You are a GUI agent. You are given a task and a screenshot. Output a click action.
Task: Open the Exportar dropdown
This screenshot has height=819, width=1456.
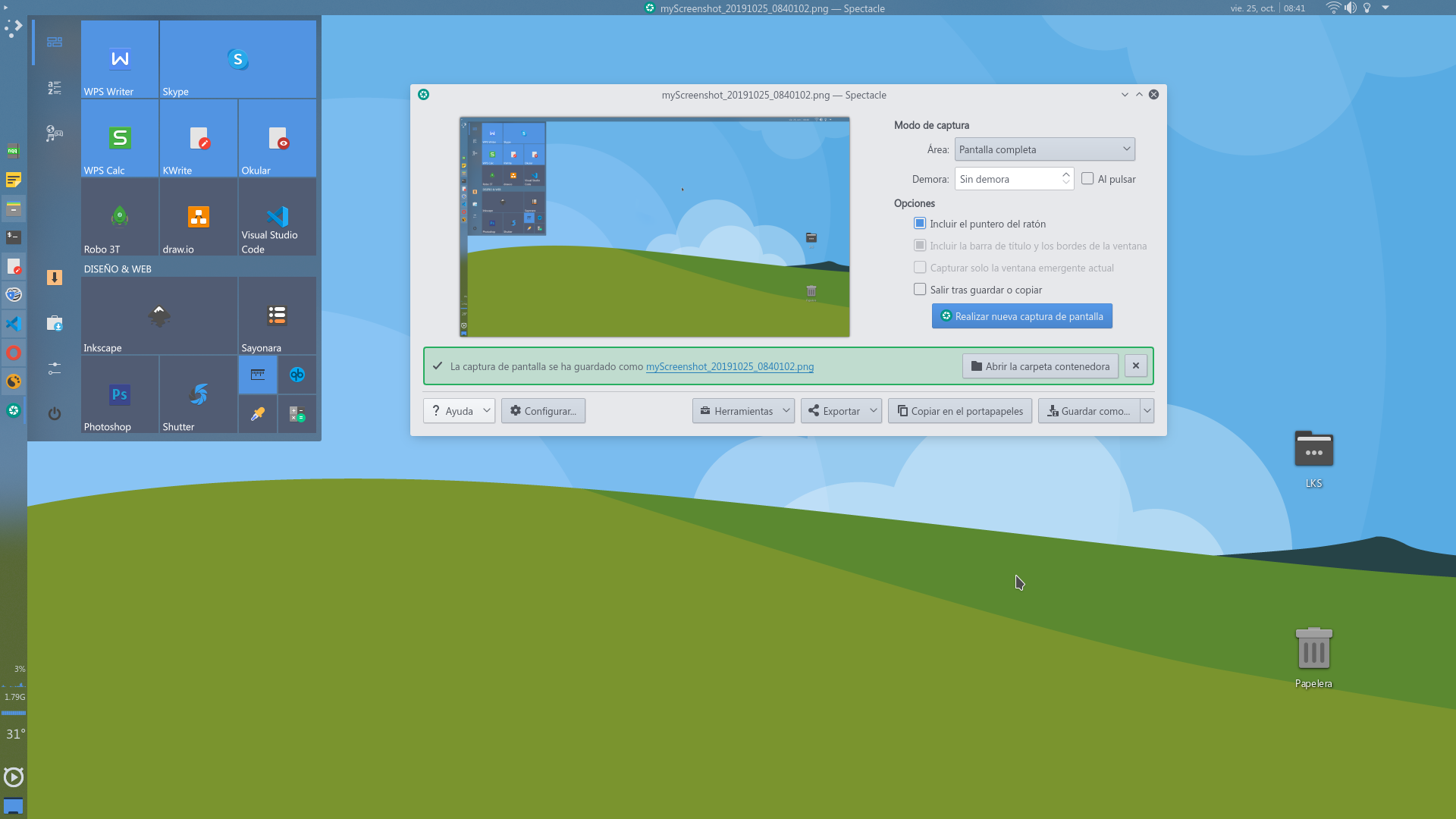(841, 410)
